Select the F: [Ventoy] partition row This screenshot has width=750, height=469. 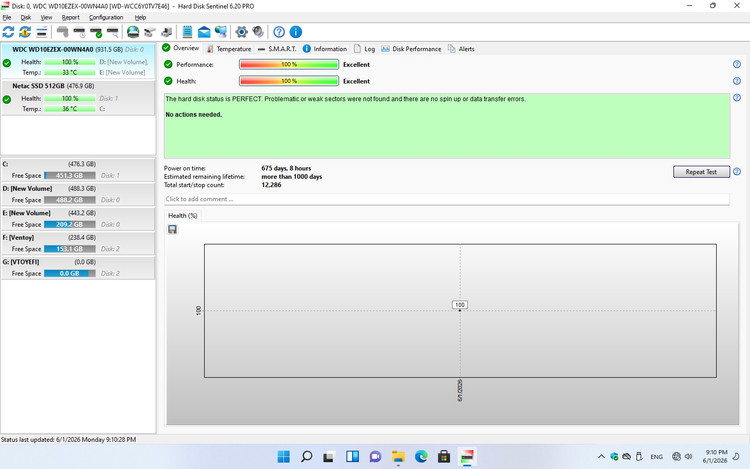click(x=78, y=243)
